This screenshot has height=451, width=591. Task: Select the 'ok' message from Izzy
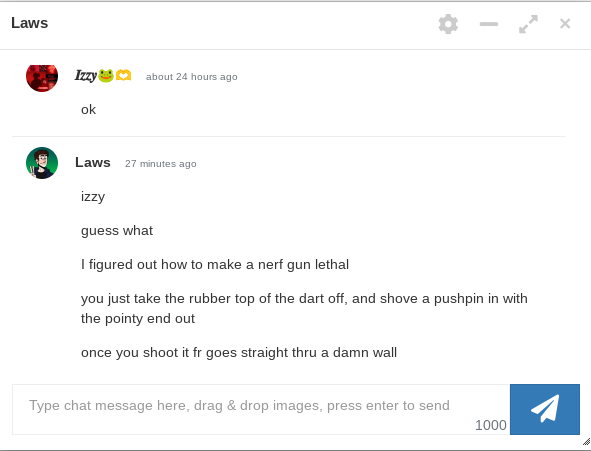point(88,110)
